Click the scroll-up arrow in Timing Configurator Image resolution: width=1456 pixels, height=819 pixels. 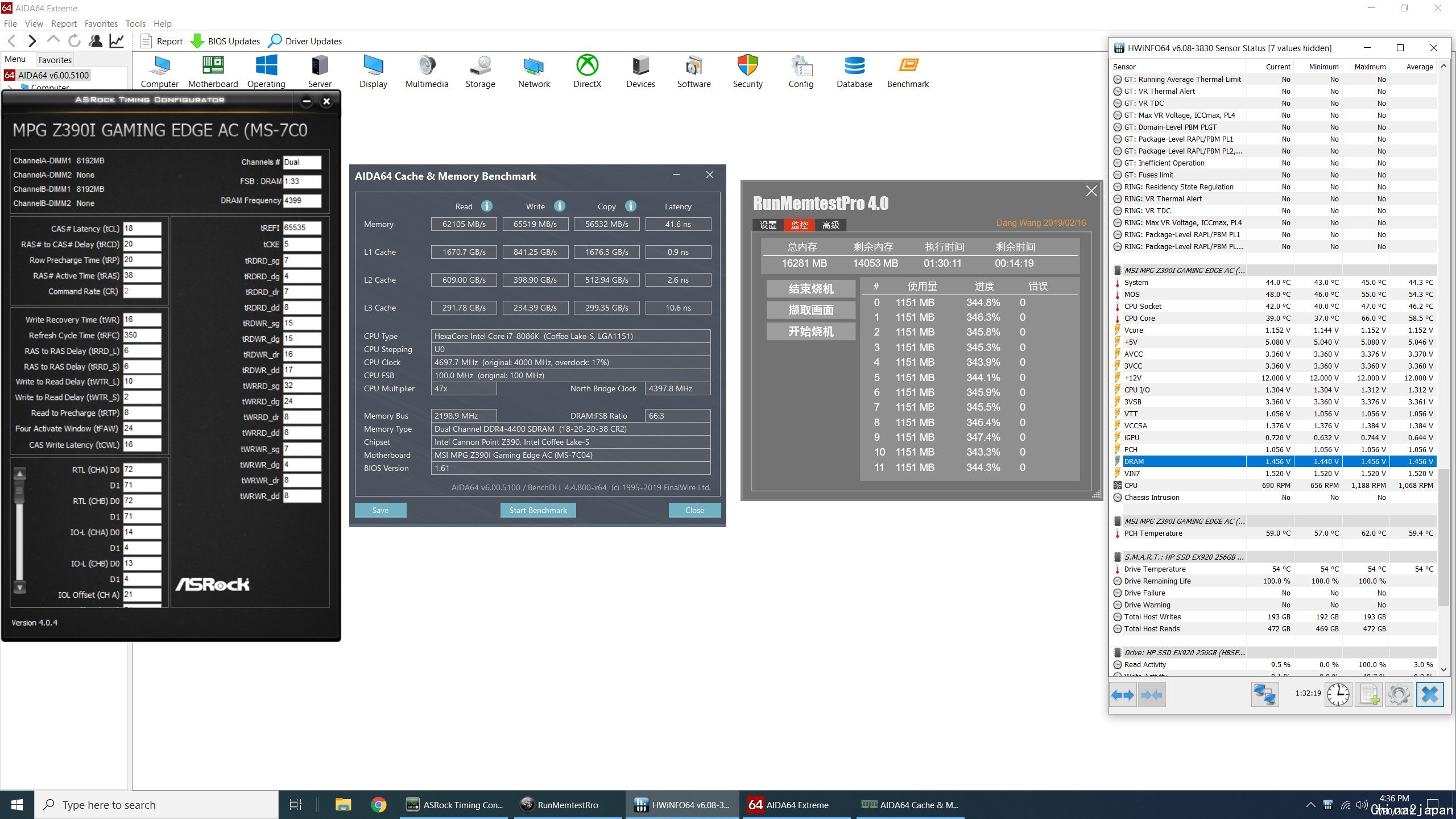point(20,473)
